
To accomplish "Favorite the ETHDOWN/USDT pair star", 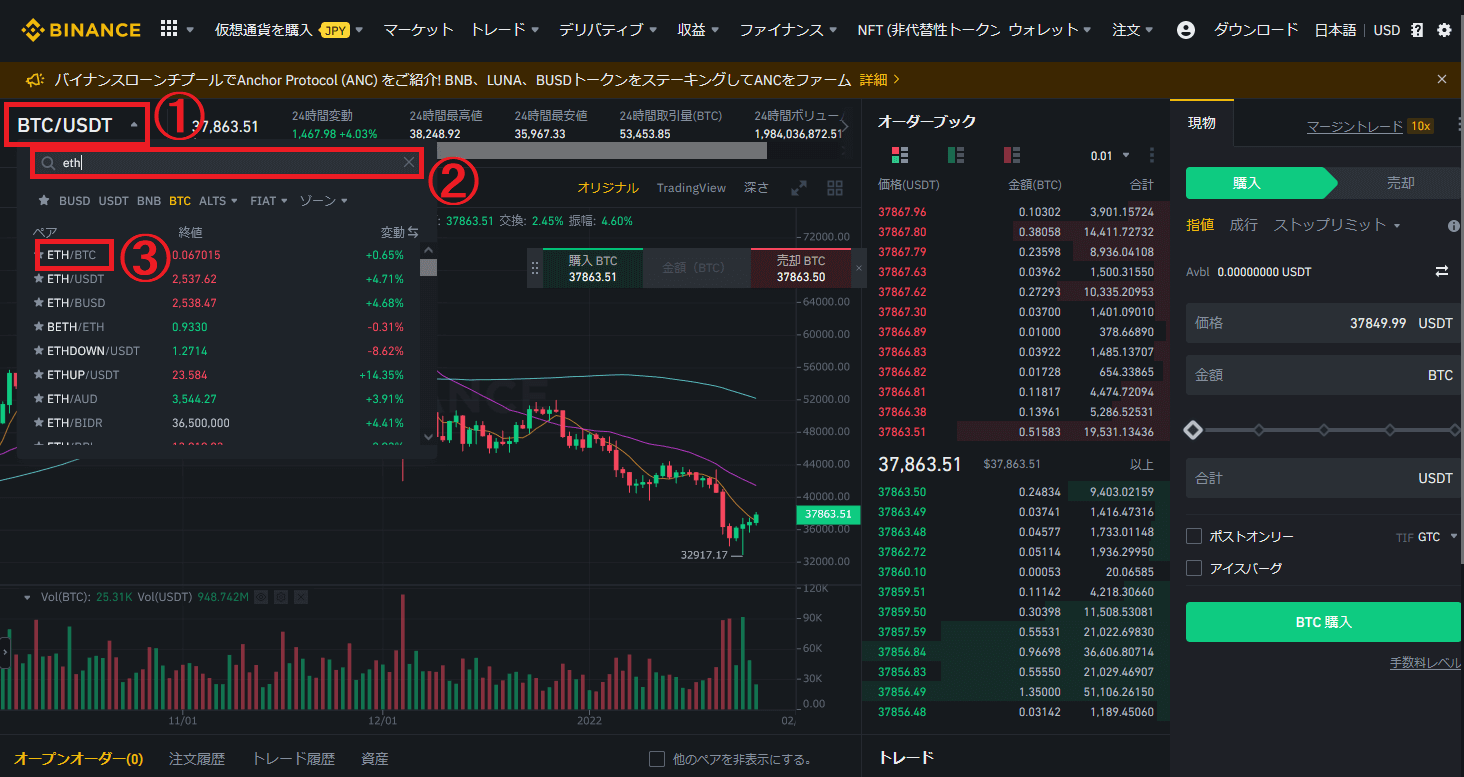I will pos(40,351).
